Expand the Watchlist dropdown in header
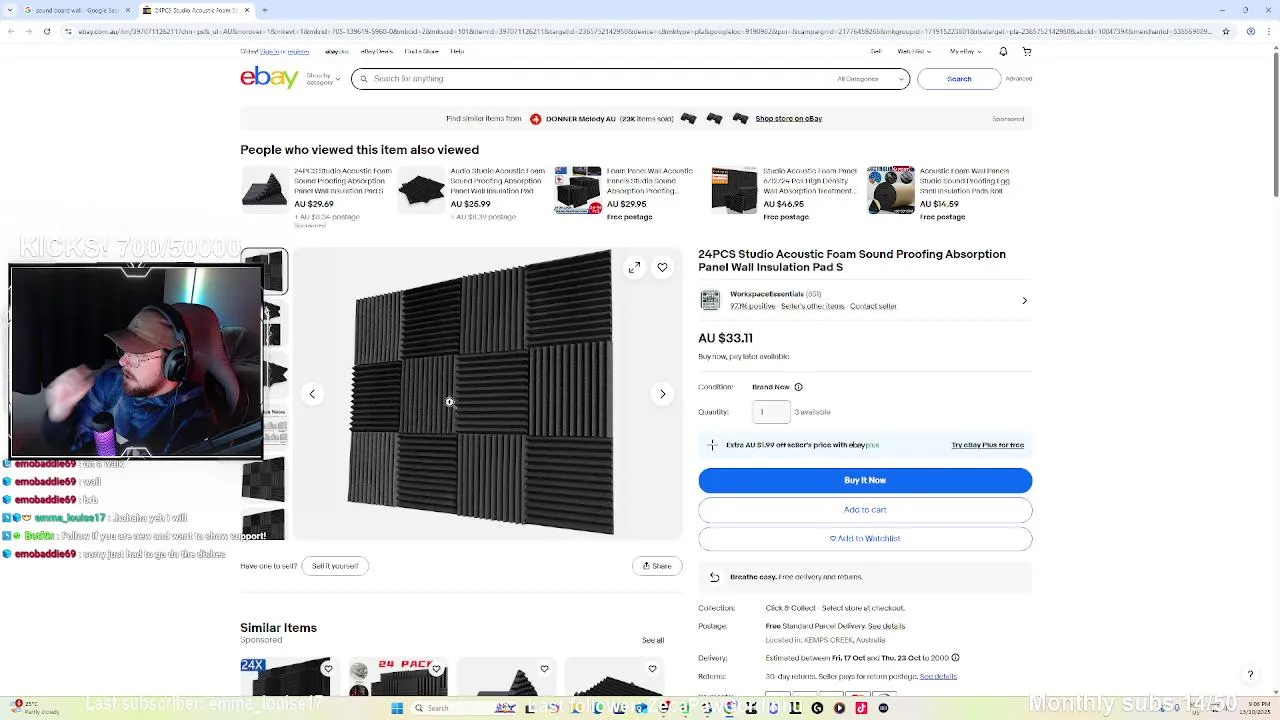The height and width of the screenshot is (720, 1280). [x=913, y=51]
